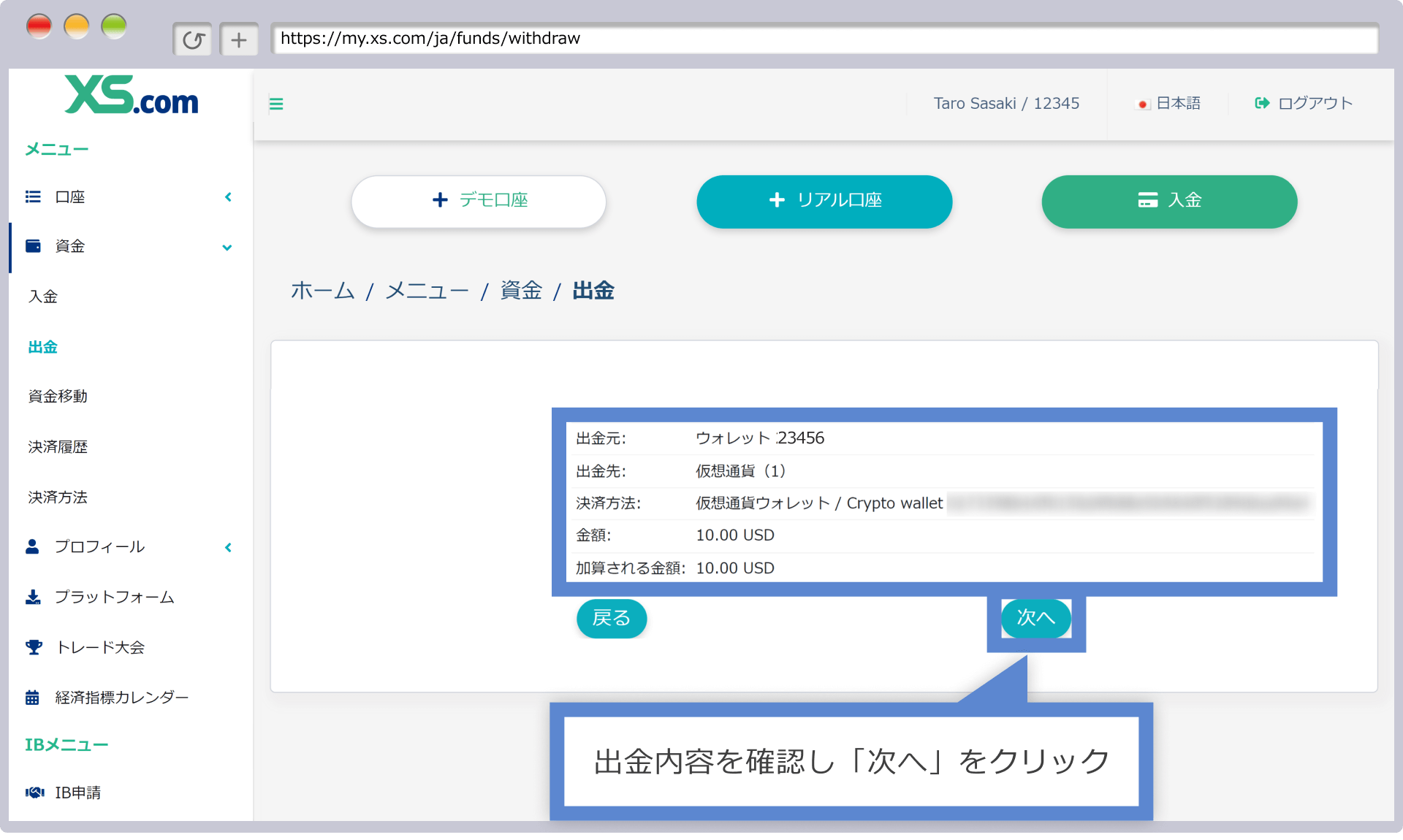1403x840 pixels.
Task: Click the logout arrow icon
Action: (1262, 103)
